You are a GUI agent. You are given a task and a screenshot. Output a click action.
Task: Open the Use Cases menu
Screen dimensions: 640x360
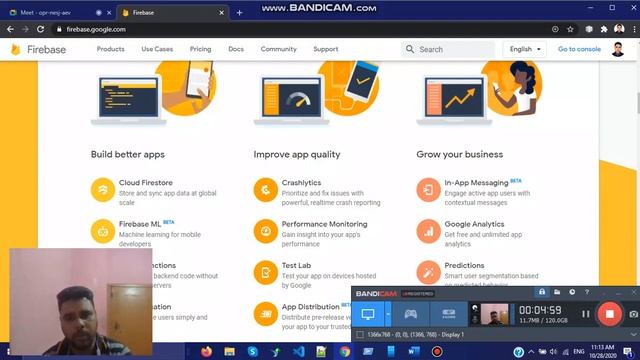(157, 49)
